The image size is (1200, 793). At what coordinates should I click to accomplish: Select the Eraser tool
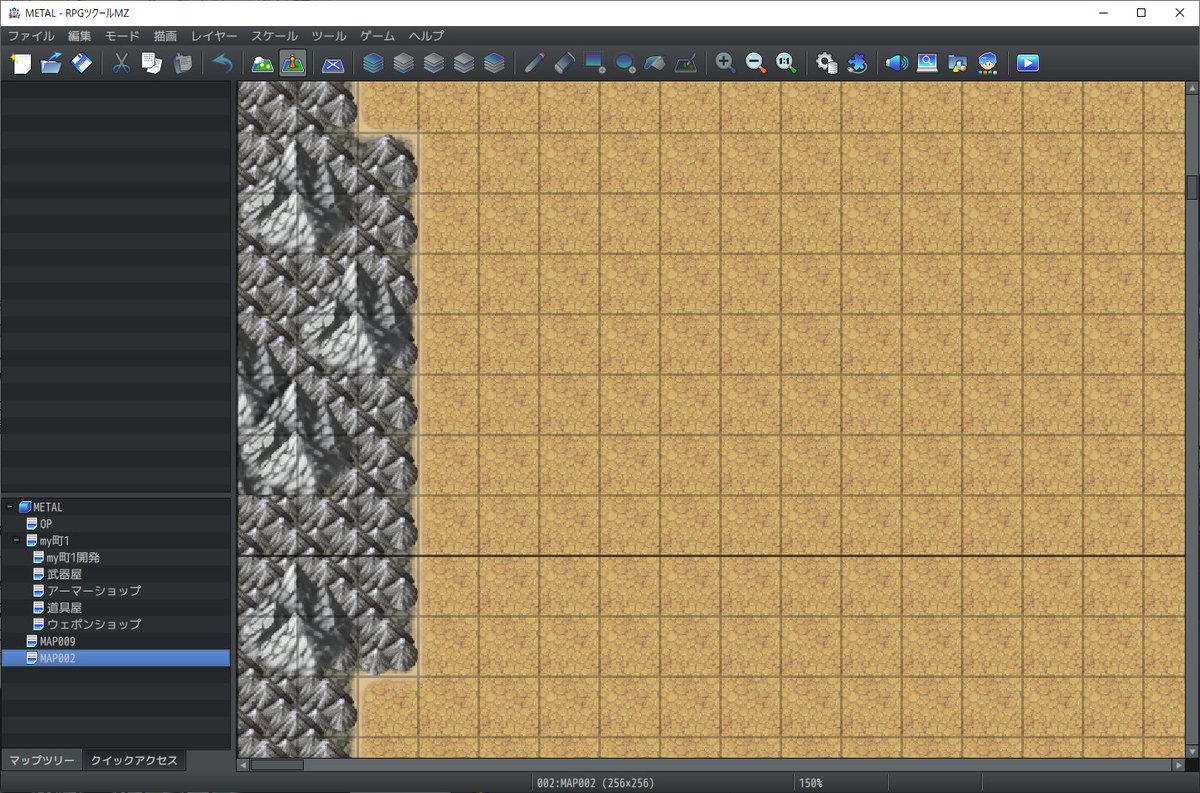point(564,63)
